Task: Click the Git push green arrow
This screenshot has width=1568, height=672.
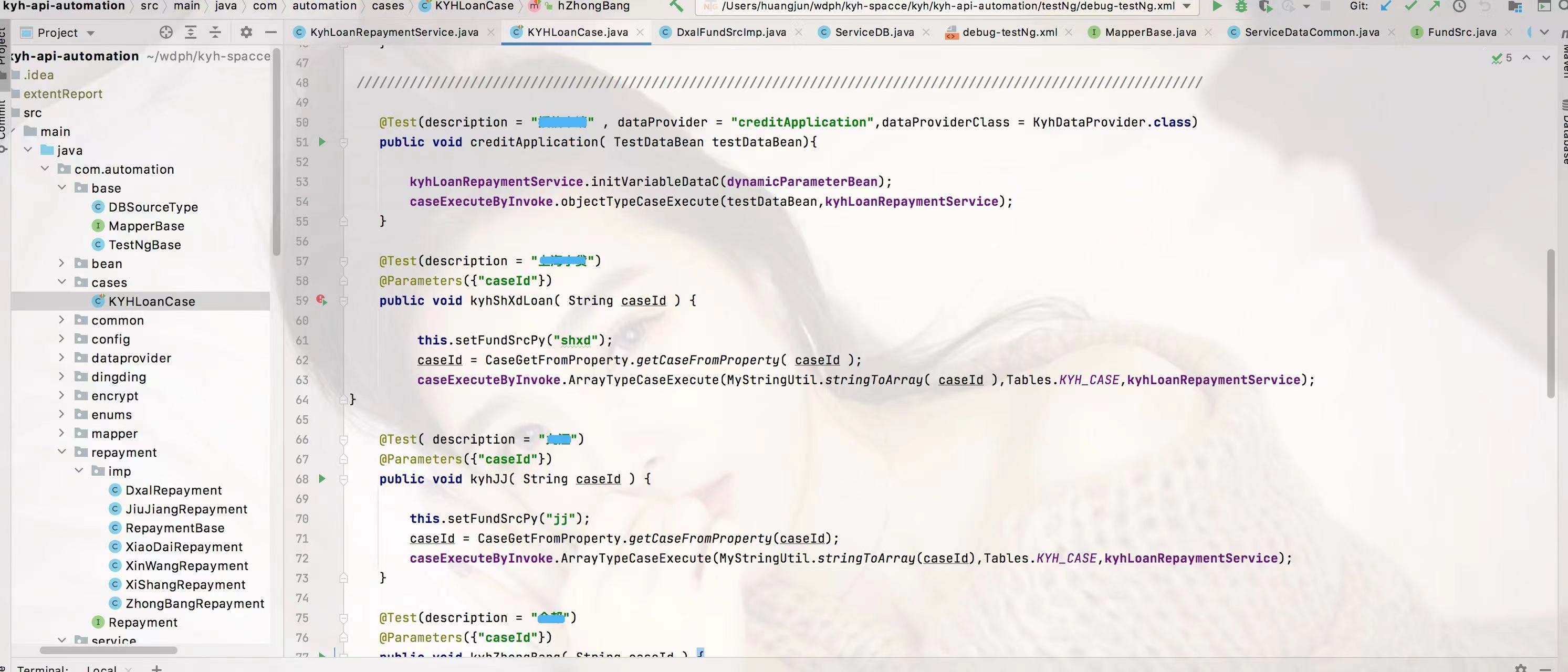Action: (x=1435, y=6)
